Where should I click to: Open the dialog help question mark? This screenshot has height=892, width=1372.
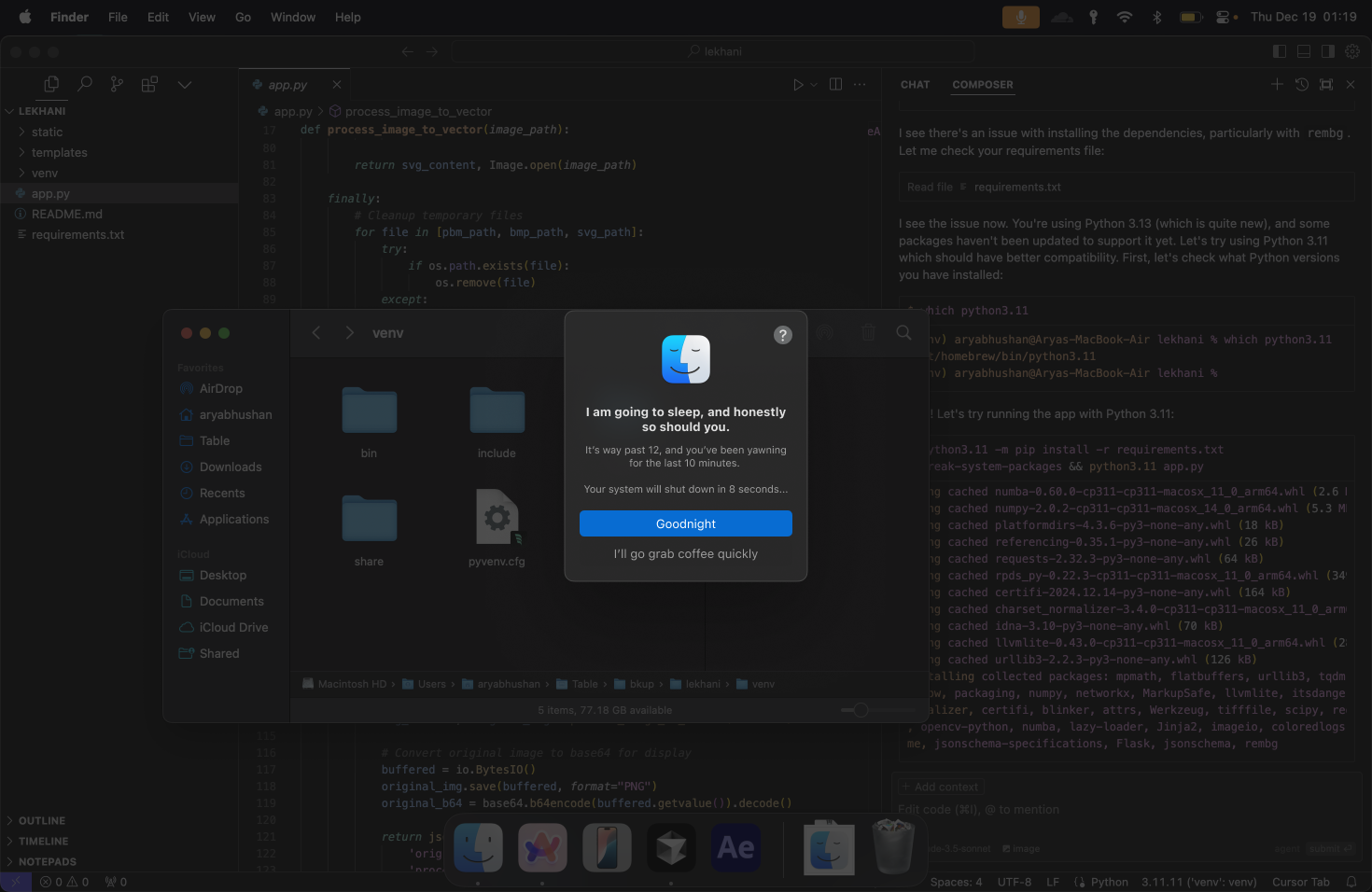(783, 335)
